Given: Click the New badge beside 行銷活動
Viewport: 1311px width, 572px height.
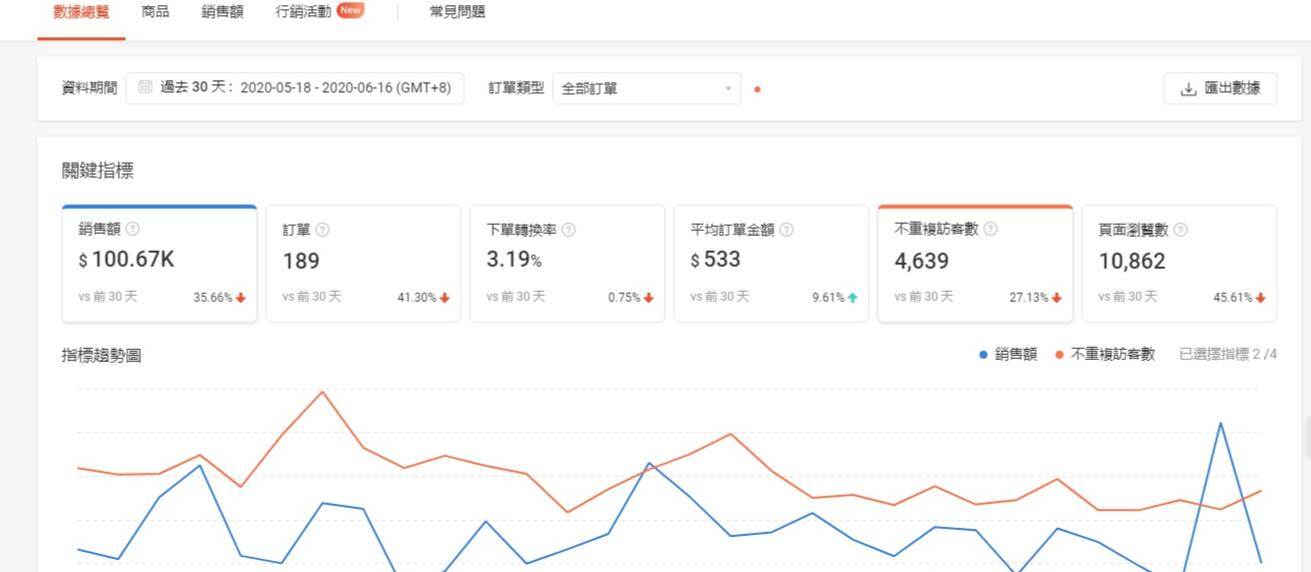Looking at the screenshot, I should coord(350,11).
